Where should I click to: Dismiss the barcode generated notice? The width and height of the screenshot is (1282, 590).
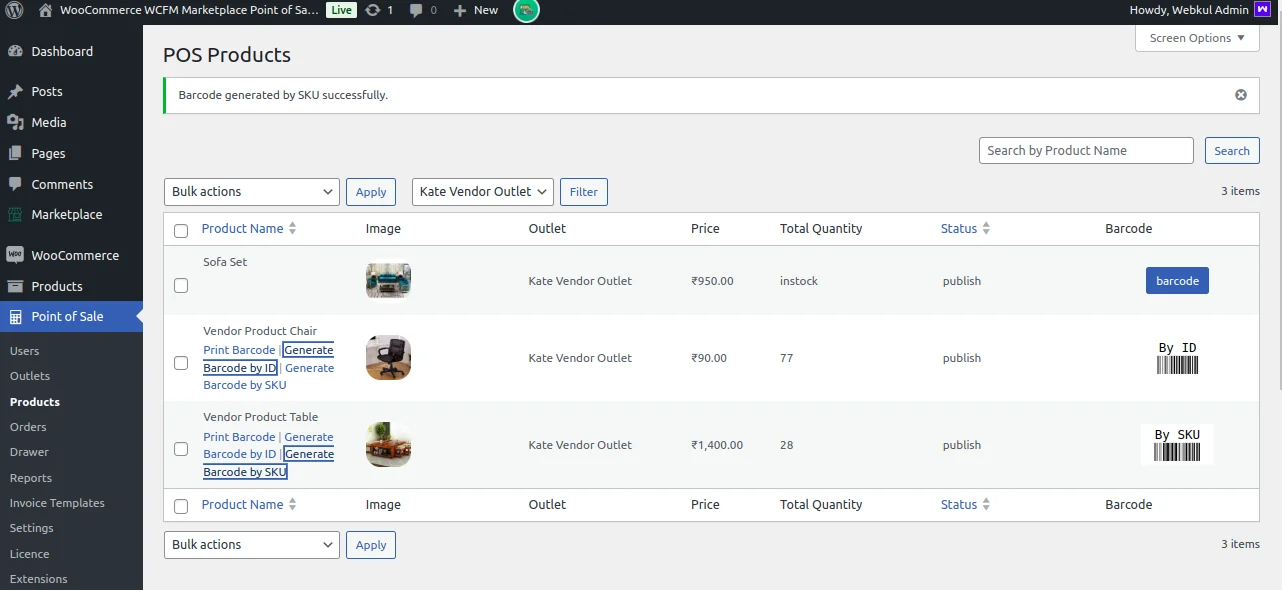1240,95
